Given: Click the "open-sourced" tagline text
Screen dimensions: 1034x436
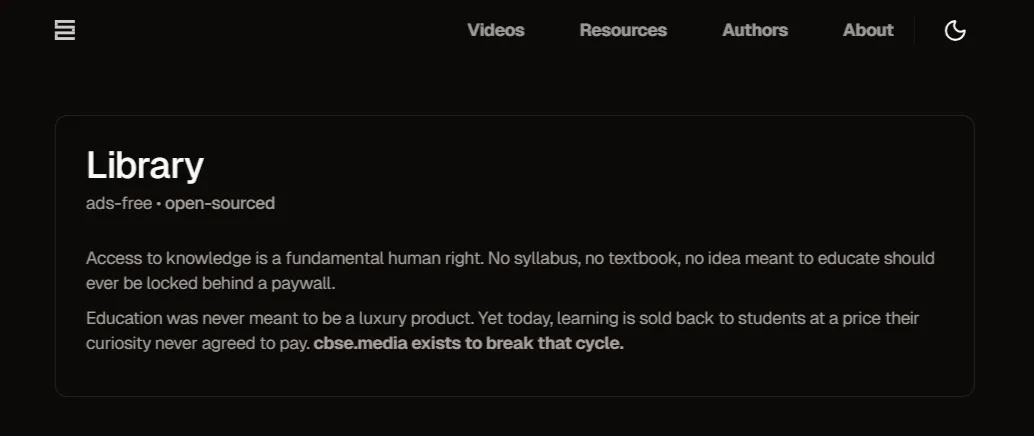Looking at the screenshot, I should (x=220, y=203).
